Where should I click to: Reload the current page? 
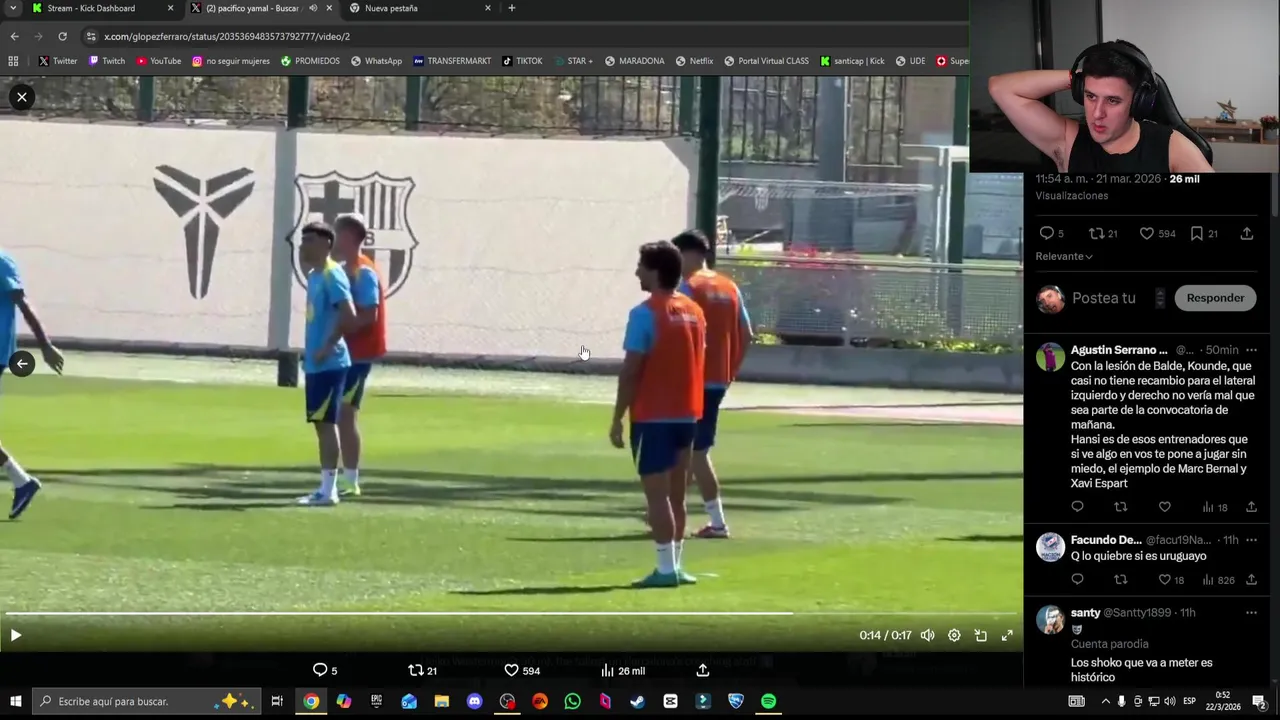tap(62, 36)
